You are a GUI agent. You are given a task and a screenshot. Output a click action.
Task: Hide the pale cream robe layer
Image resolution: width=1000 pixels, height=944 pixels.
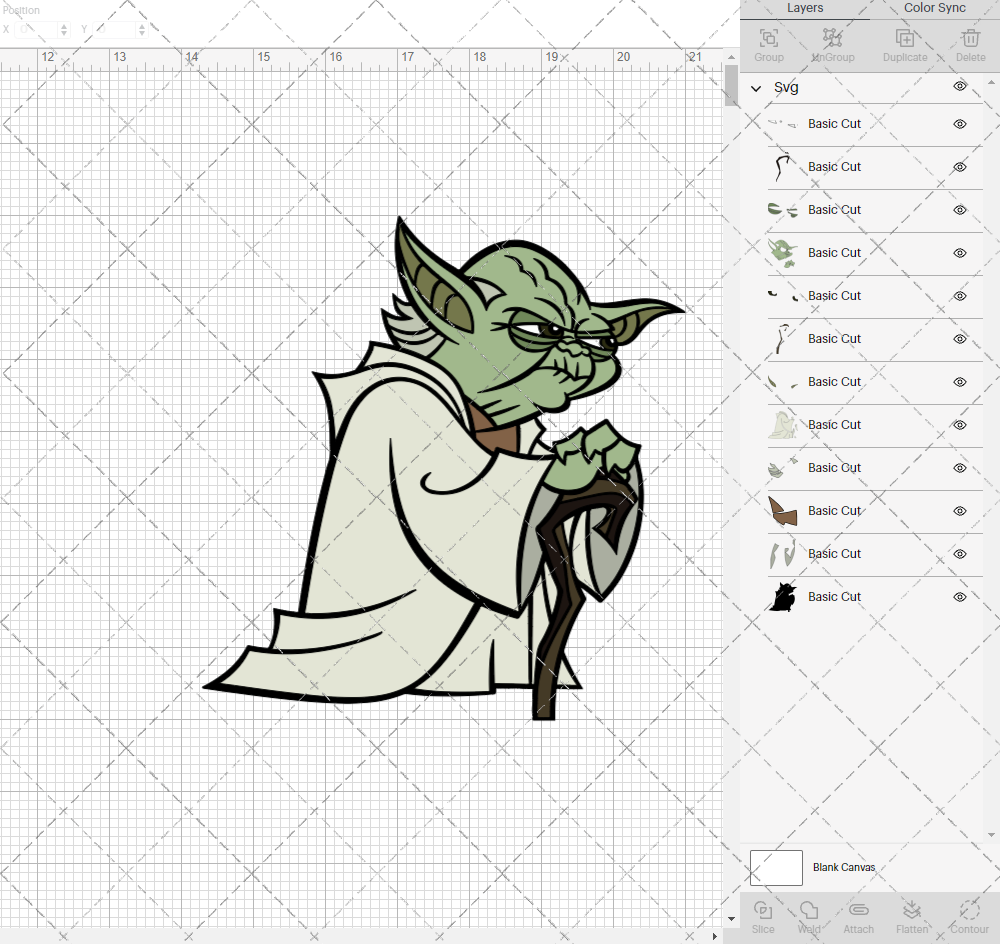point(960,425)
